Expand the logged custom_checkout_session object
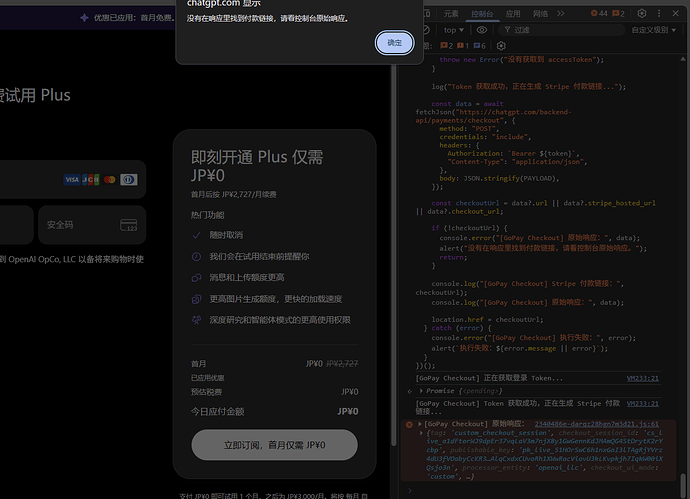690x499 pixels. [x=421, y=433]
